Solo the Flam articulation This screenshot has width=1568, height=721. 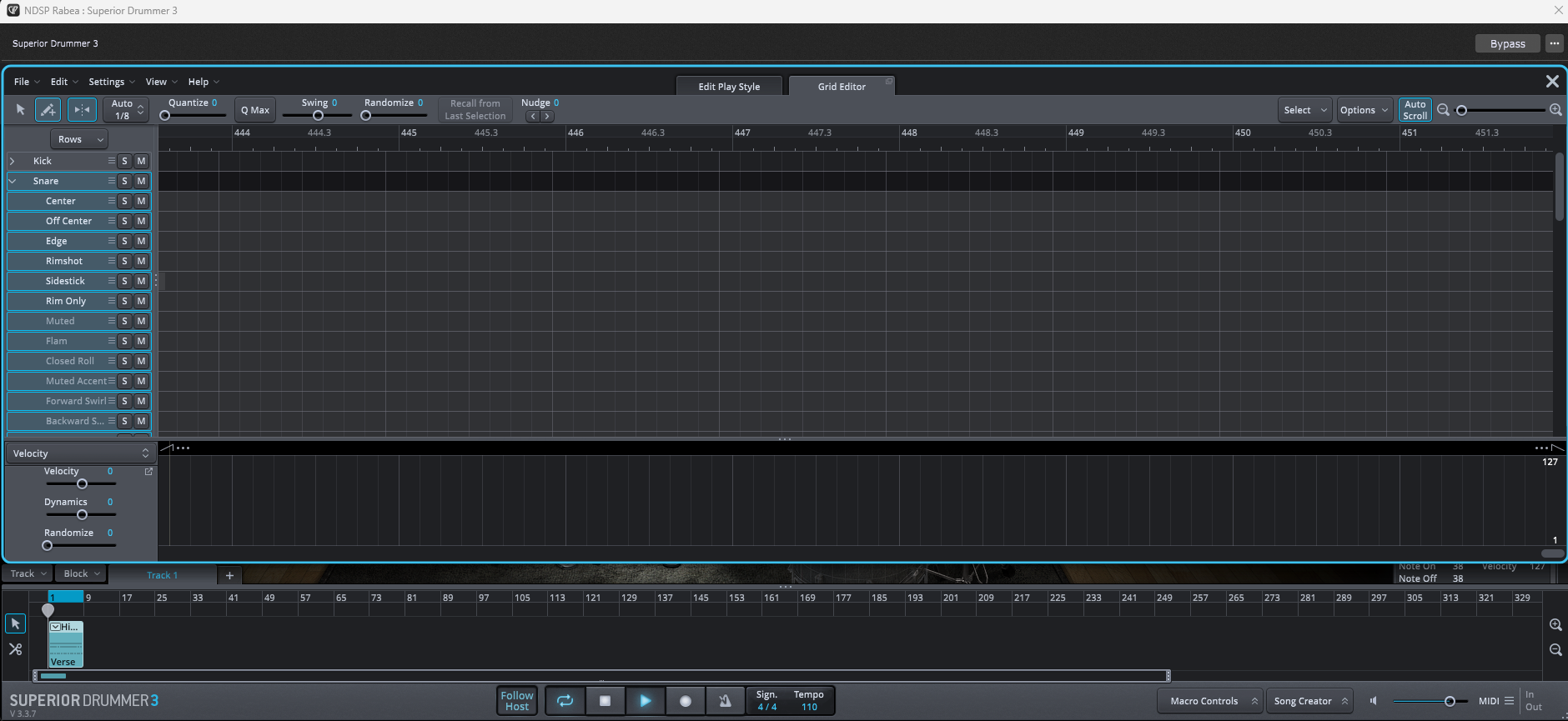coord(124,341)
